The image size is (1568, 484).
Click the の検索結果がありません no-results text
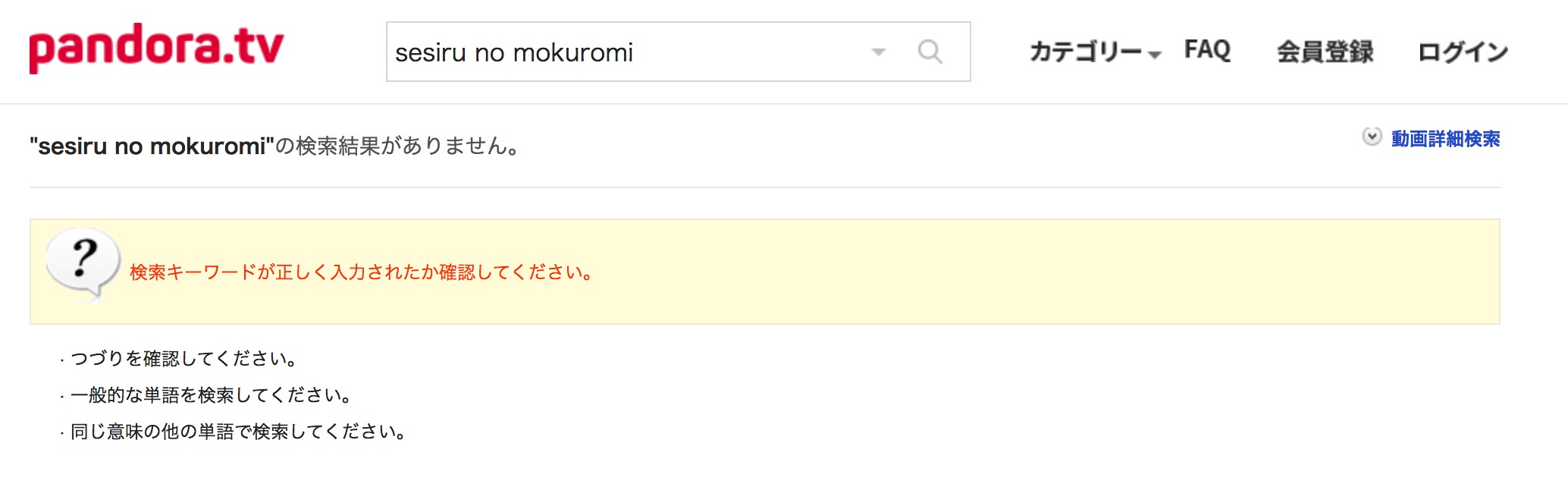pyautogui.click(x=397, y=146)
